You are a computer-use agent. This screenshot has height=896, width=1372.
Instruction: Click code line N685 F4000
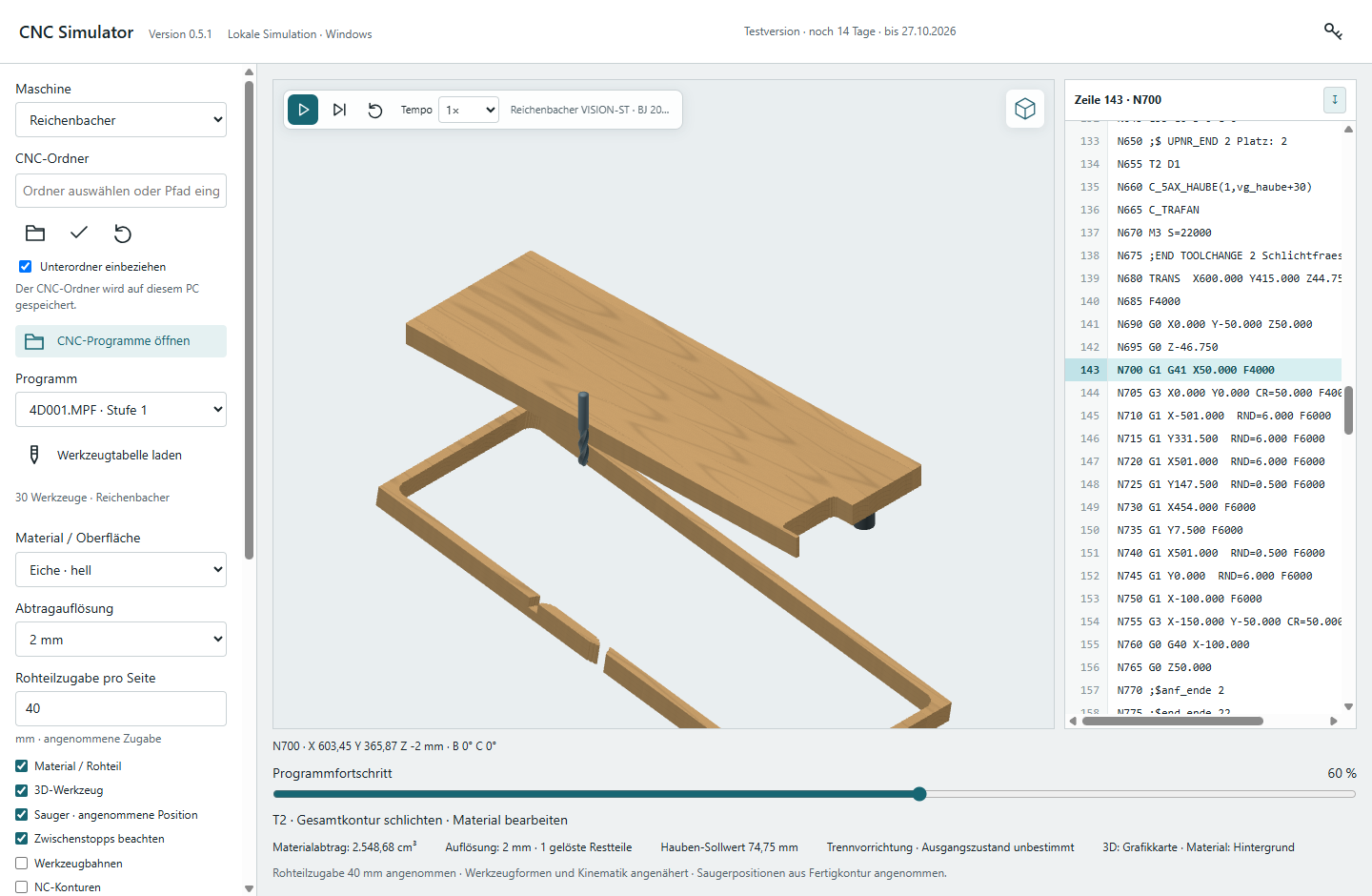1203,301
